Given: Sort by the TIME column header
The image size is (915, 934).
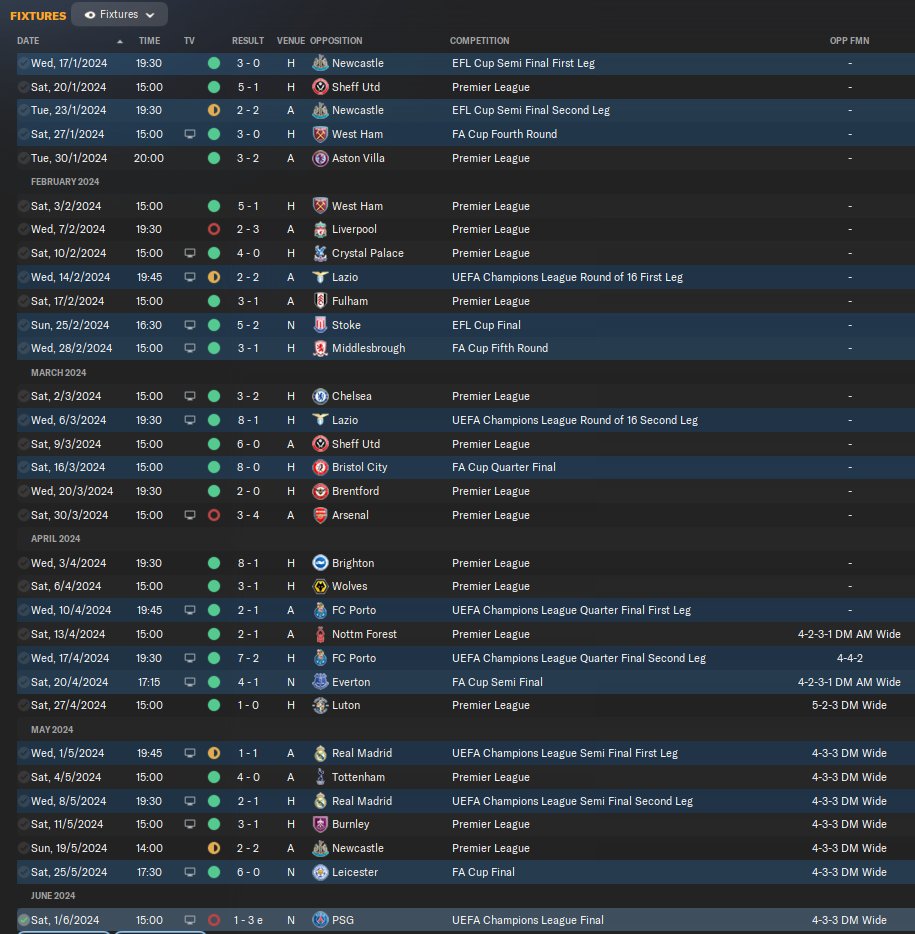Looking at the screenshot, I should coord(149,41).
